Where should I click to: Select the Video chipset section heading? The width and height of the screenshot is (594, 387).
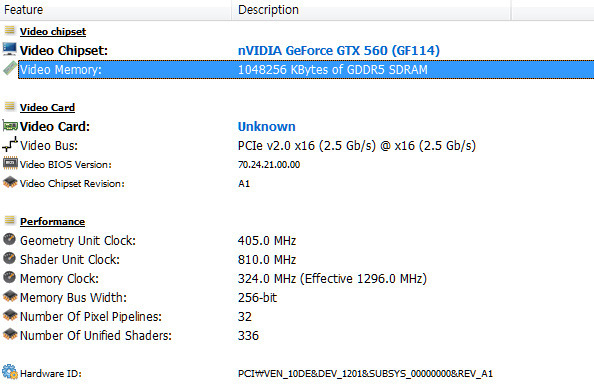pos(53,31)
